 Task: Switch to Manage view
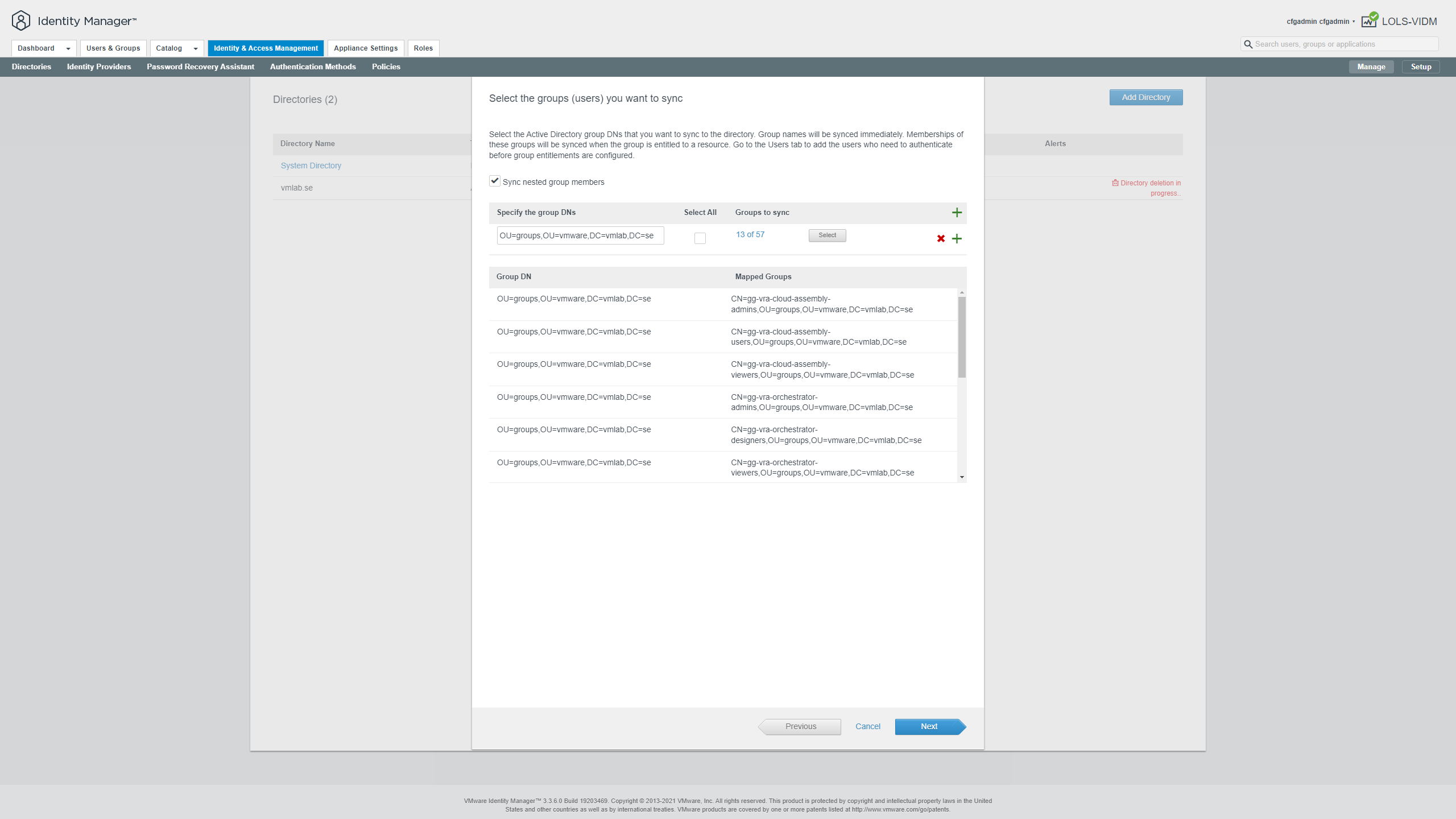tap(1371, 67)
